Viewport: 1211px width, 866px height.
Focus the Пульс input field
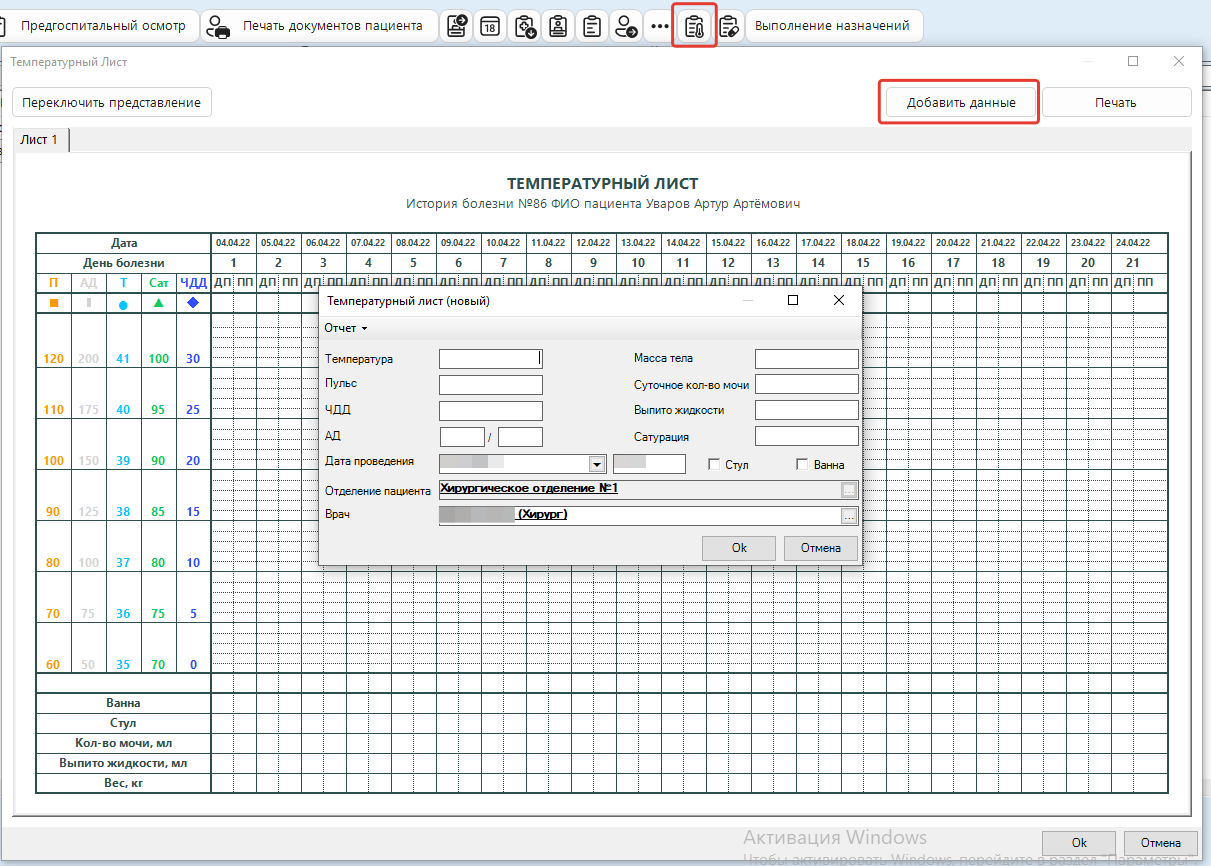pyautogui.click(x=491, y=385)
